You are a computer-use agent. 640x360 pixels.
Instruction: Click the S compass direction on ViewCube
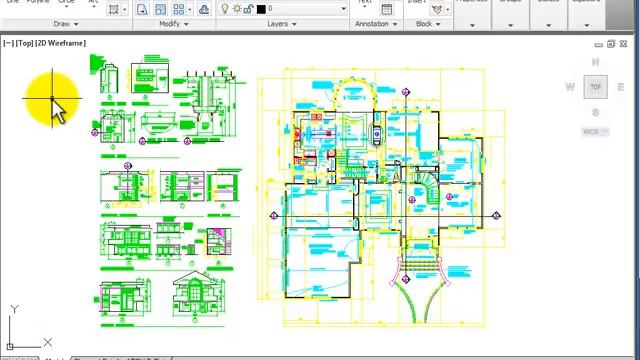pos(596,112)
